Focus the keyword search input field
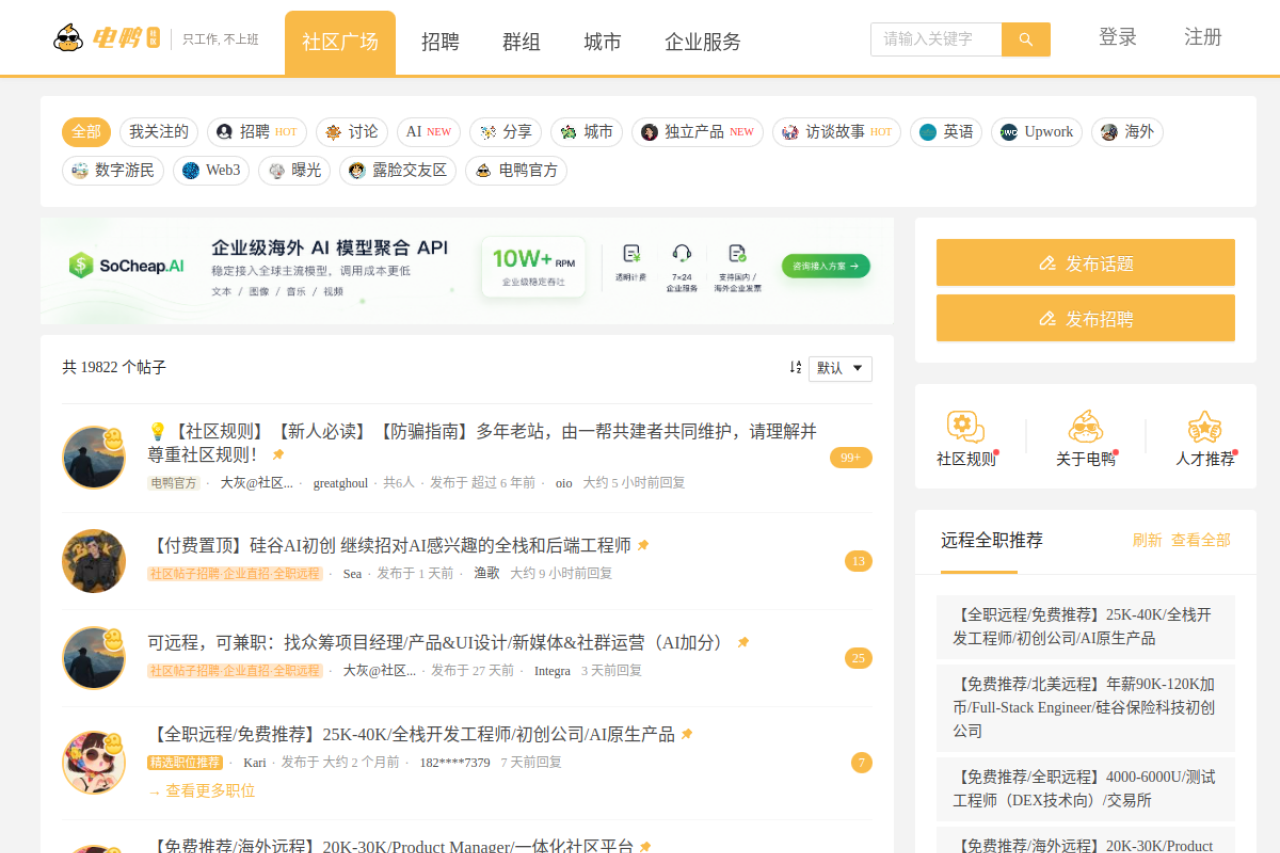Image resolution: width=1280 pixels, height=853 pixels. (936, 39)
